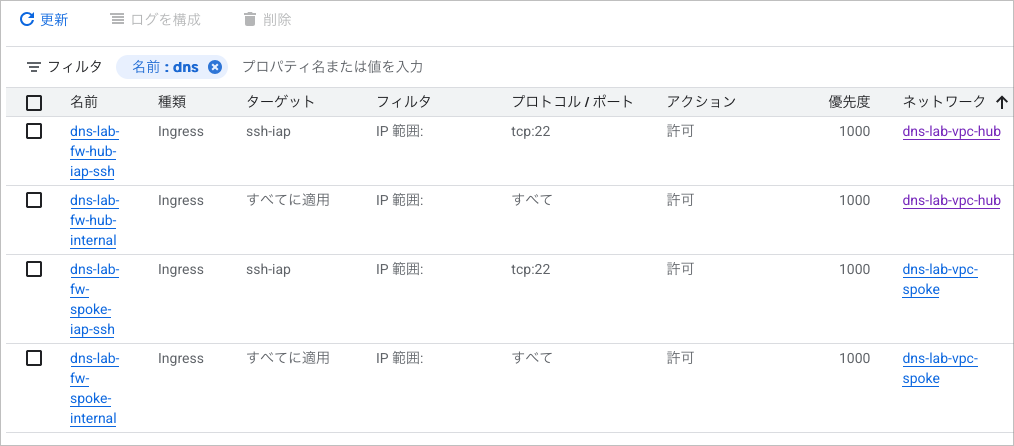Image resolution: width=1014 pixels, height=446 pixels.
Task: Remove the 名前 : dns filter chip
Action: 215,67
